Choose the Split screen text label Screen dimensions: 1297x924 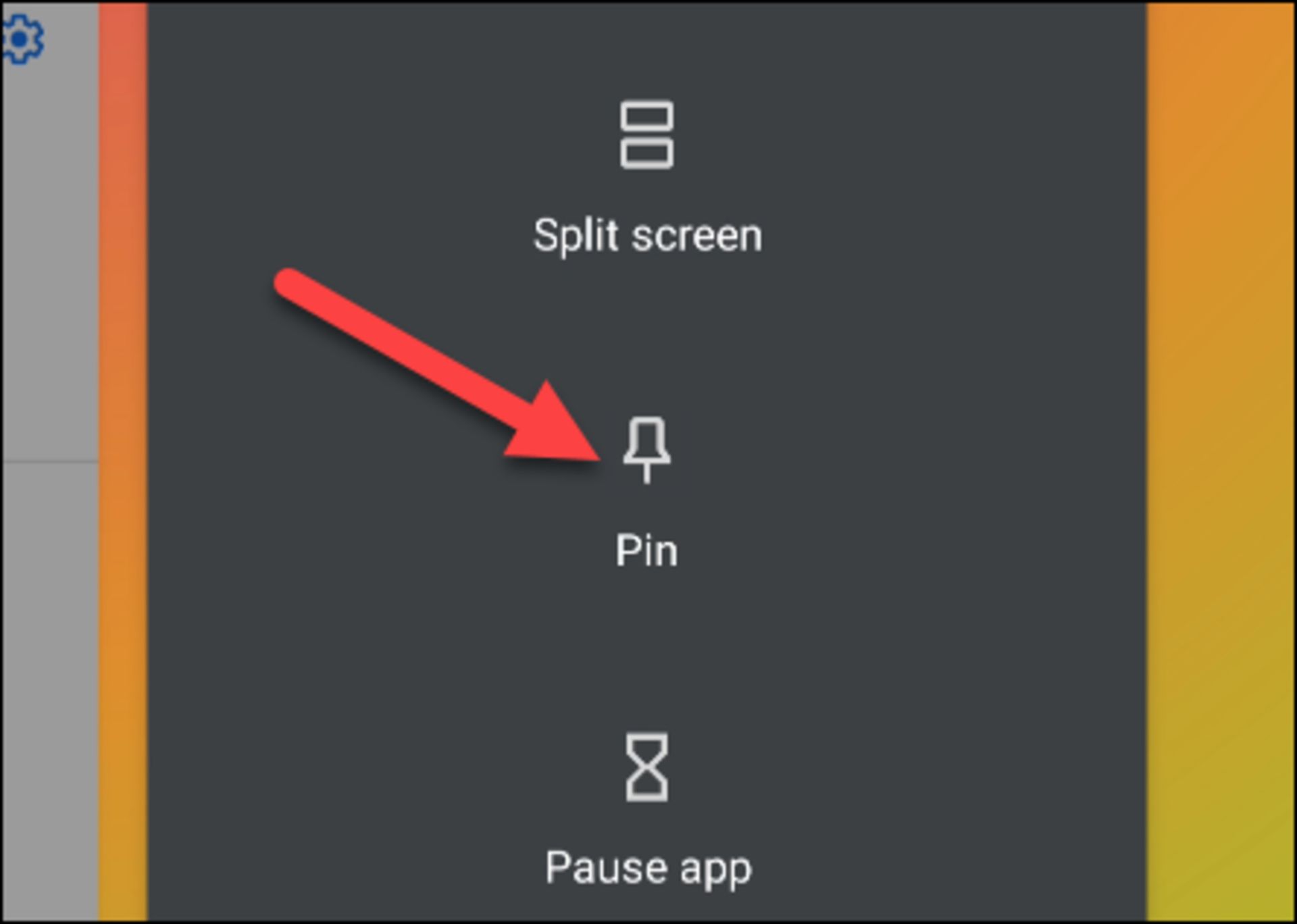click(647, 236)
